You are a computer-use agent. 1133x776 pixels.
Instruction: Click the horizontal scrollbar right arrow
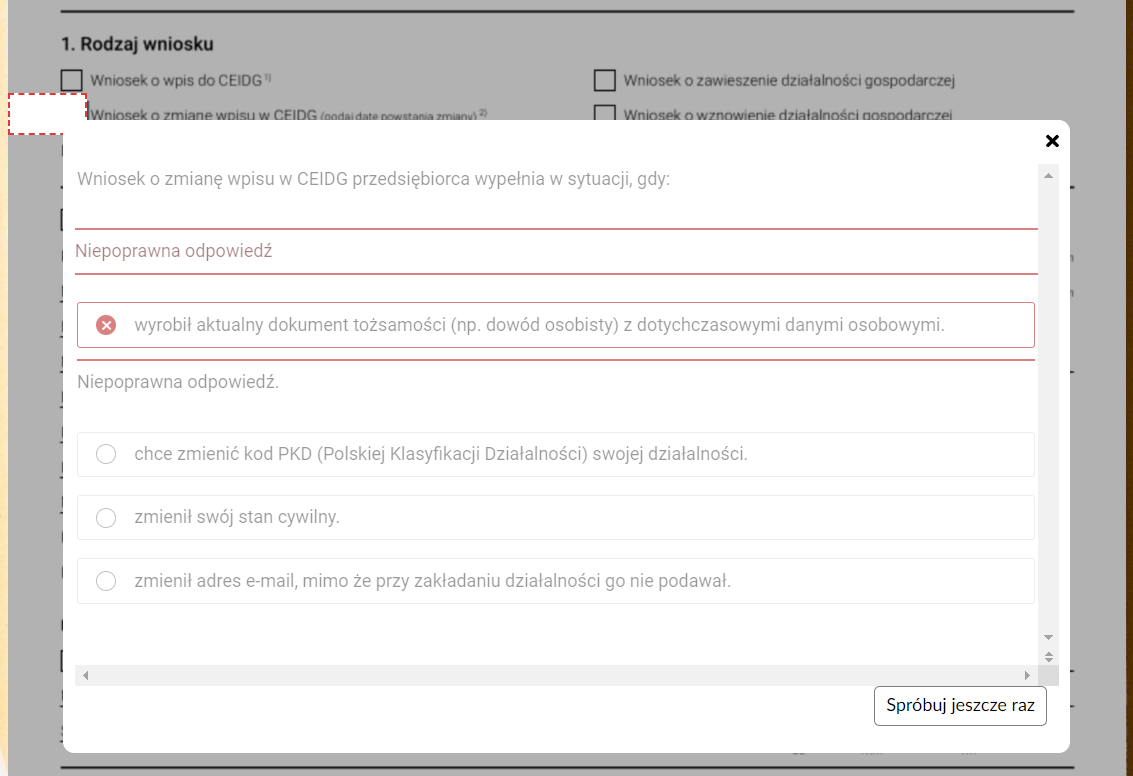pos(1027,676)
